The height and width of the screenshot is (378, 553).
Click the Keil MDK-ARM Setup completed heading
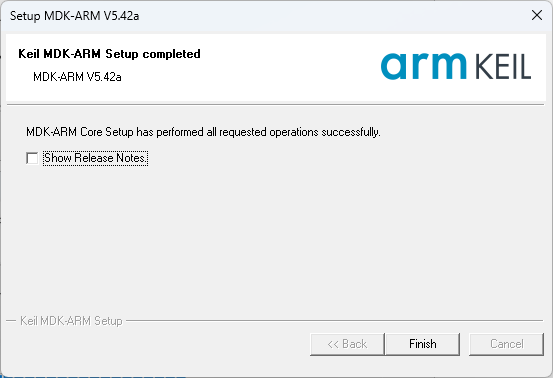(x=109, y=54)
